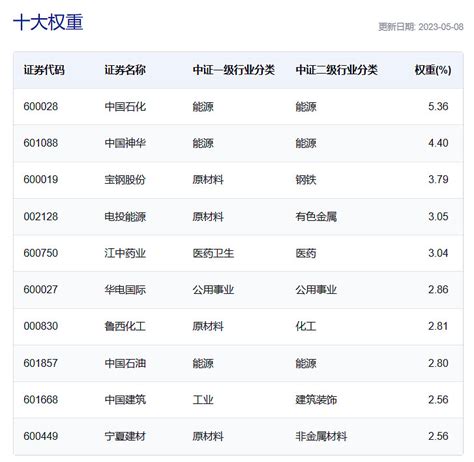
Task: Click the 非金属材料 industry cell
Action: coord(321,436)
